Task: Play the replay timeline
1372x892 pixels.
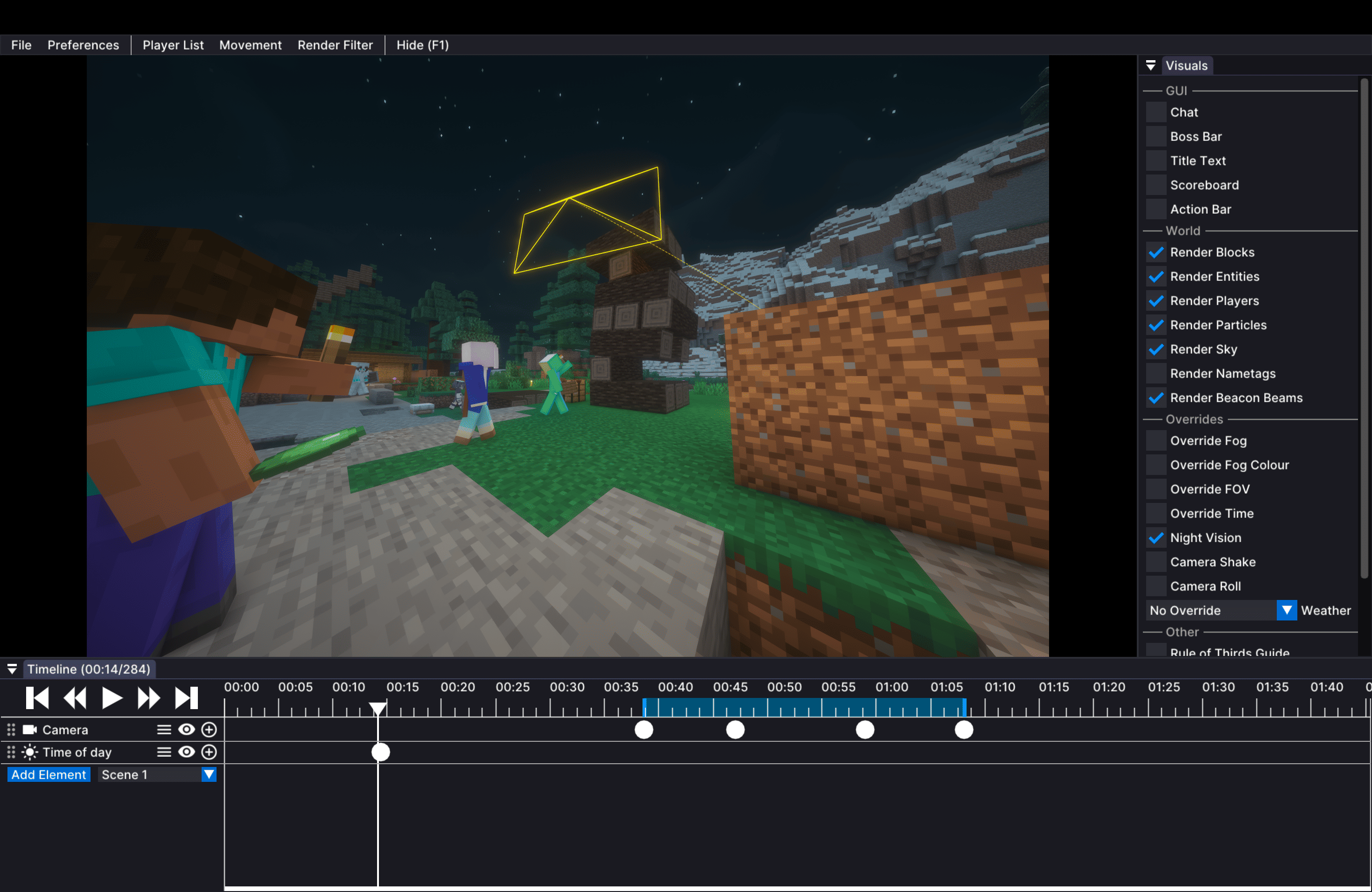Action: [112, 698]
